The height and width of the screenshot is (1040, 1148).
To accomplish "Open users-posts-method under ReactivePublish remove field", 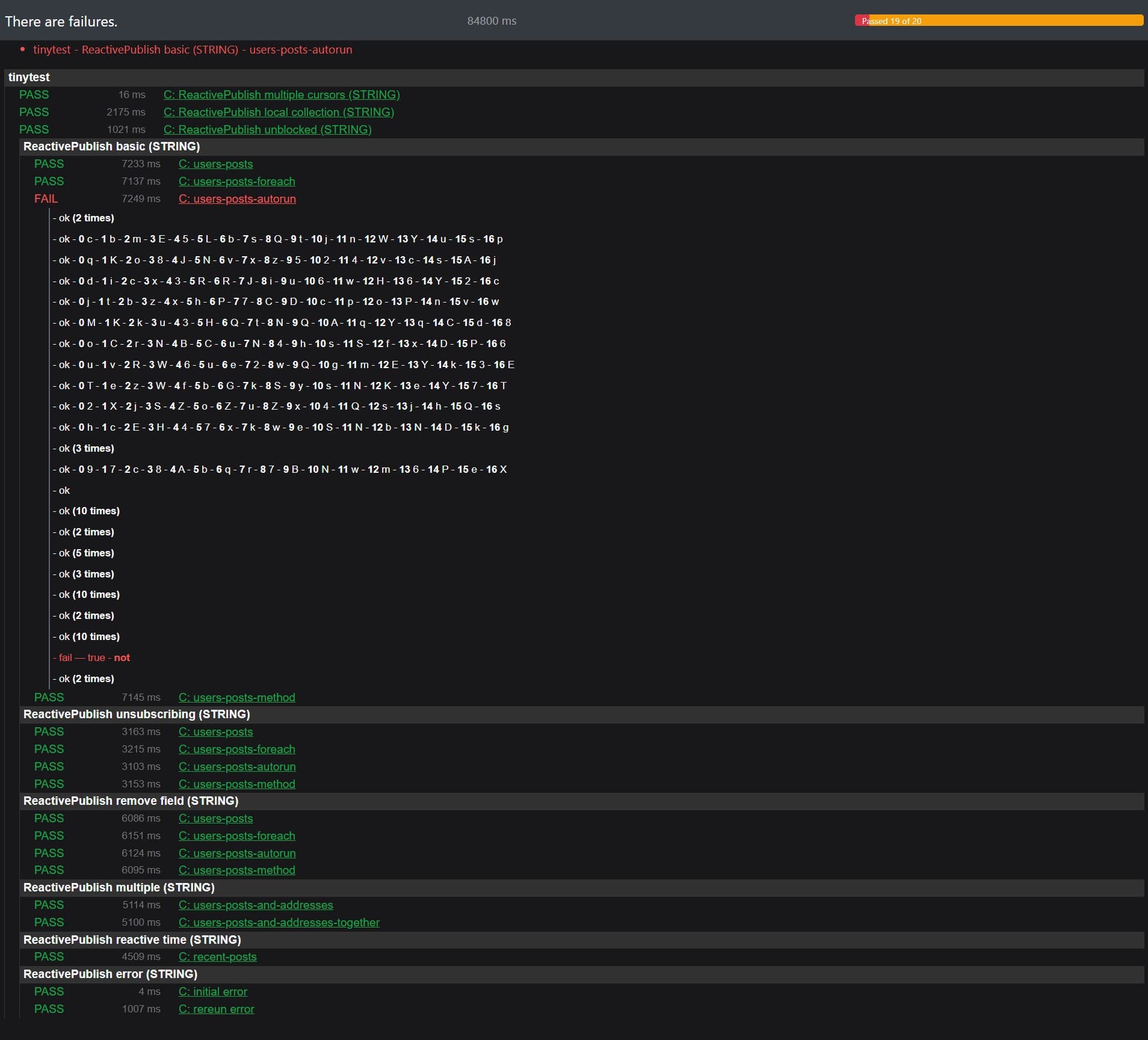I will (236, 870).
